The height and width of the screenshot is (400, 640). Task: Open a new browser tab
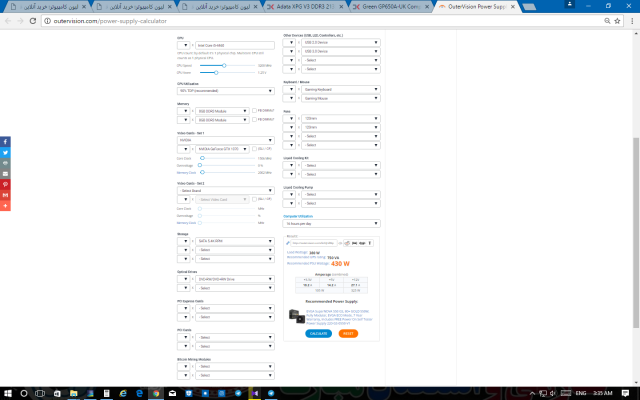[x=529, y=7]
